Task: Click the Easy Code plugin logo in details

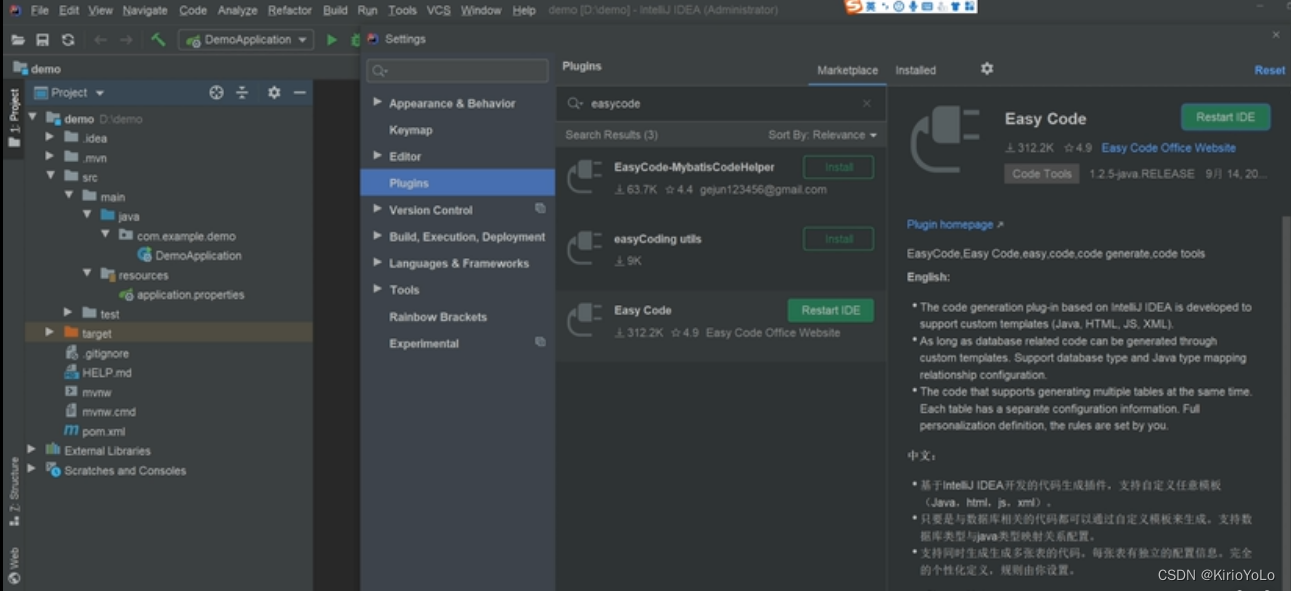Action: [x=945, y=140]
